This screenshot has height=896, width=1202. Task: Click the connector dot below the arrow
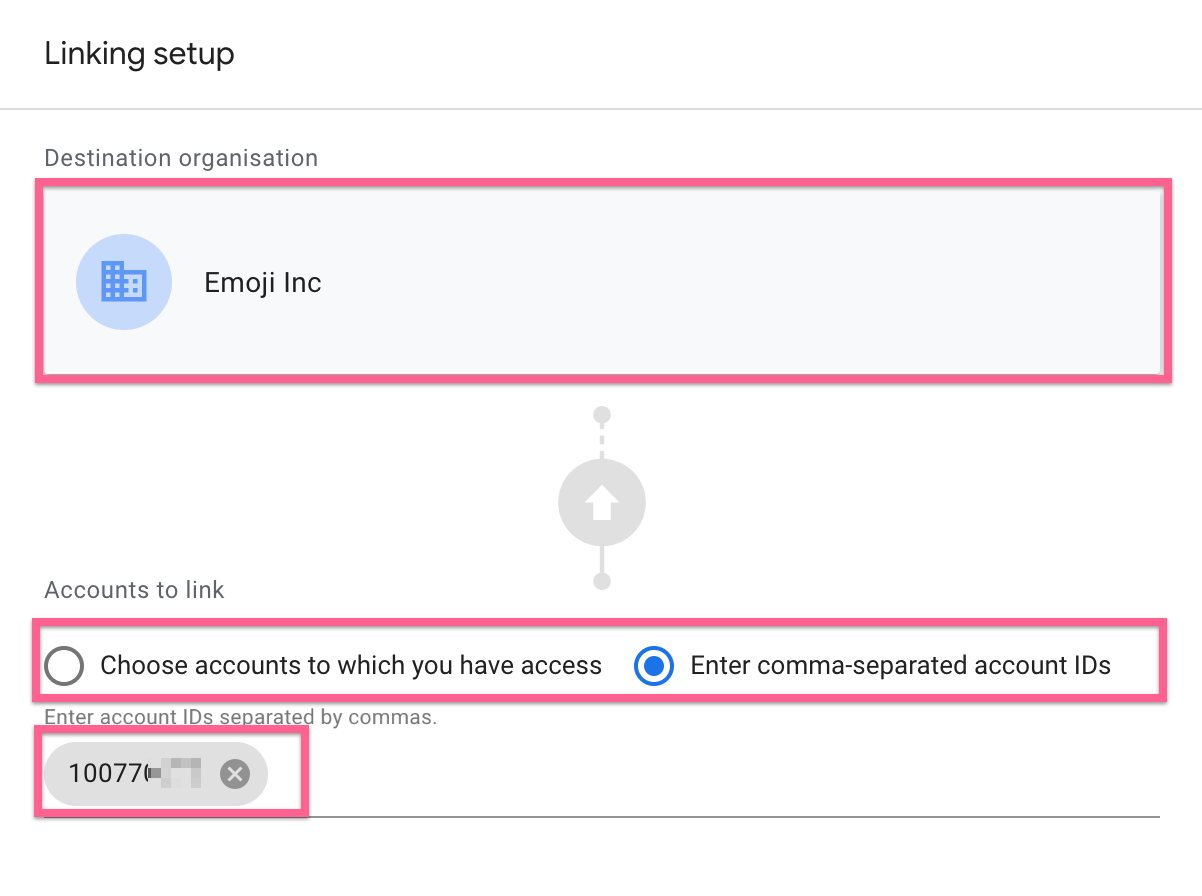(x=601, y=581)
